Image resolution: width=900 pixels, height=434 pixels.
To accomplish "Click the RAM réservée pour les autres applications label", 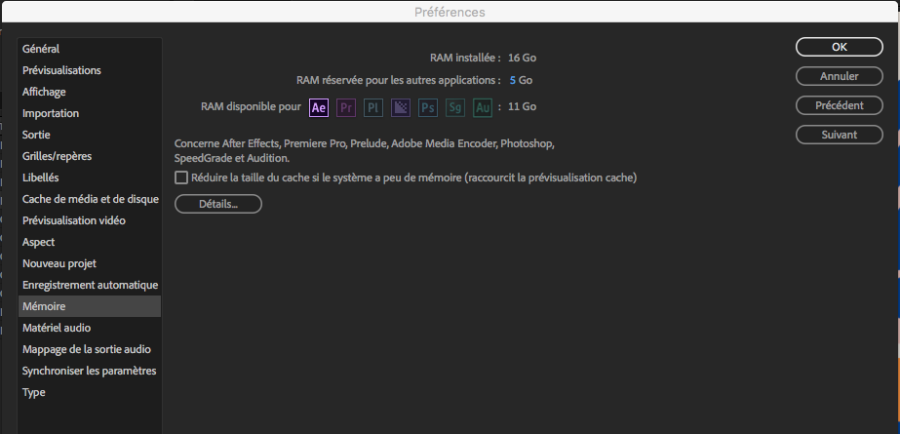I will [x=398, y=80].
